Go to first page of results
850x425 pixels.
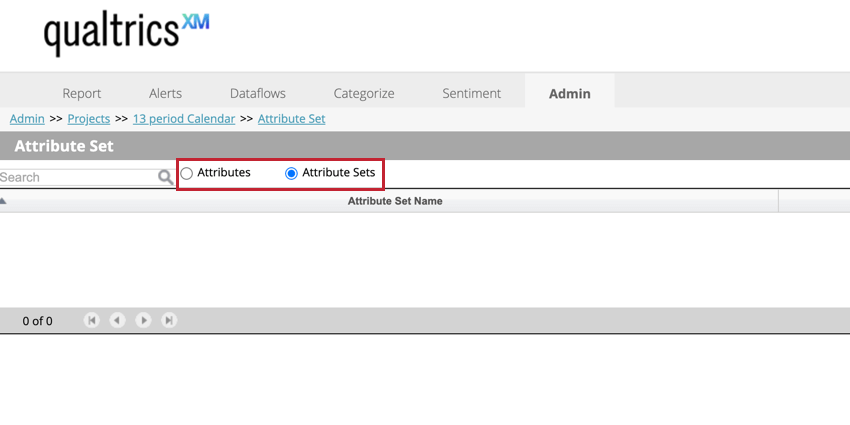pyautogui.click(x=92, y=320)
